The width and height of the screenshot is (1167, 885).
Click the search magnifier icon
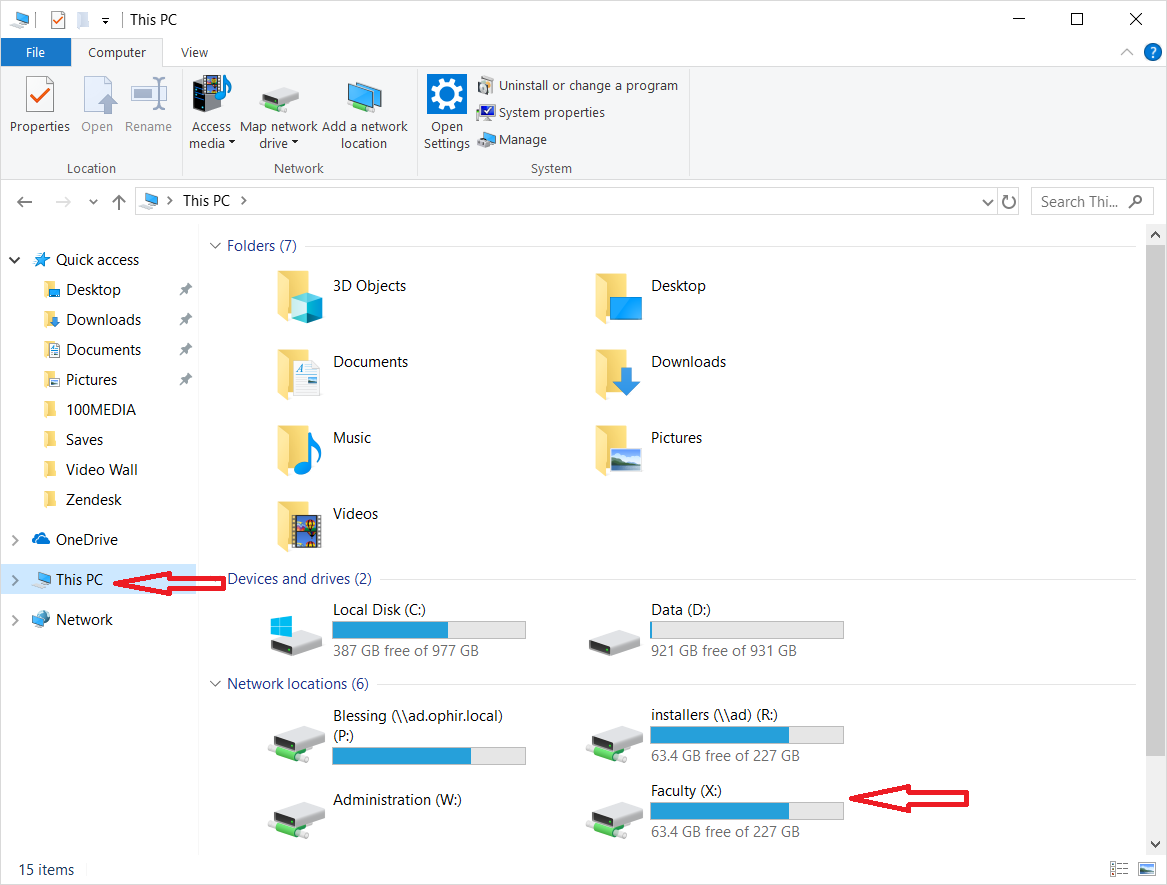(x=1135, y=202)
